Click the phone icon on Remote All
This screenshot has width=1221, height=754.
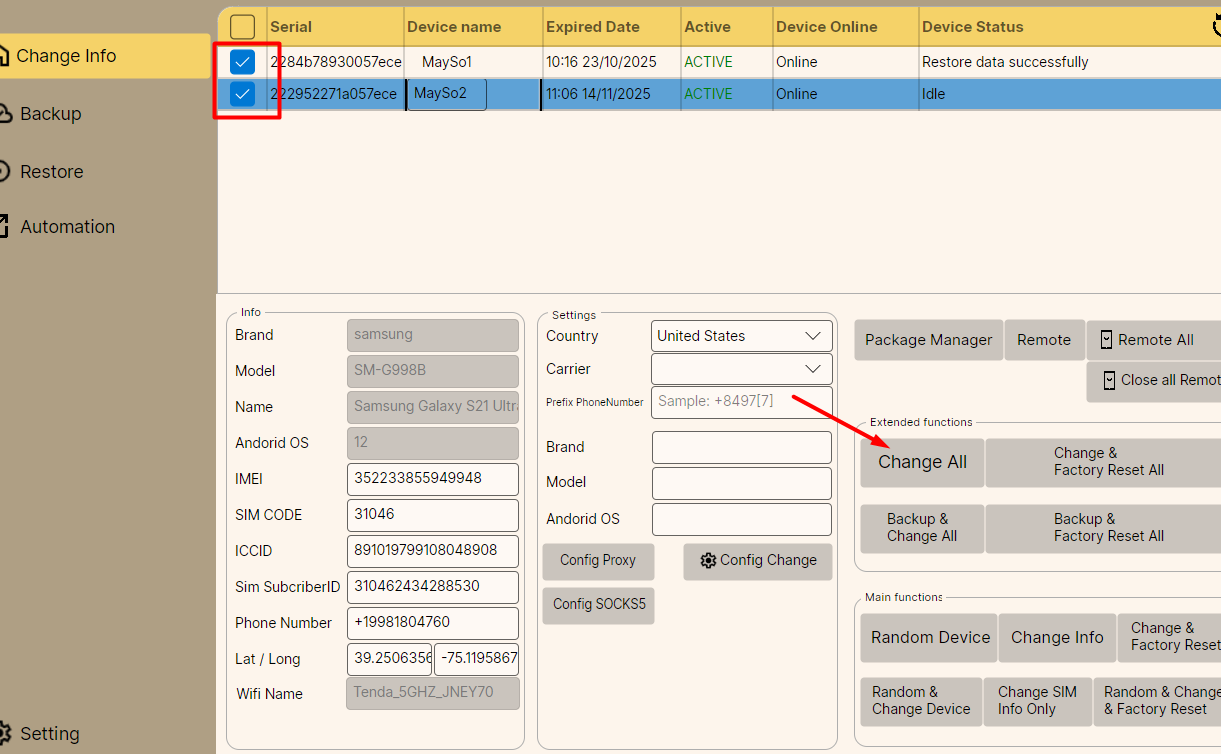[x=1106, y=340]
